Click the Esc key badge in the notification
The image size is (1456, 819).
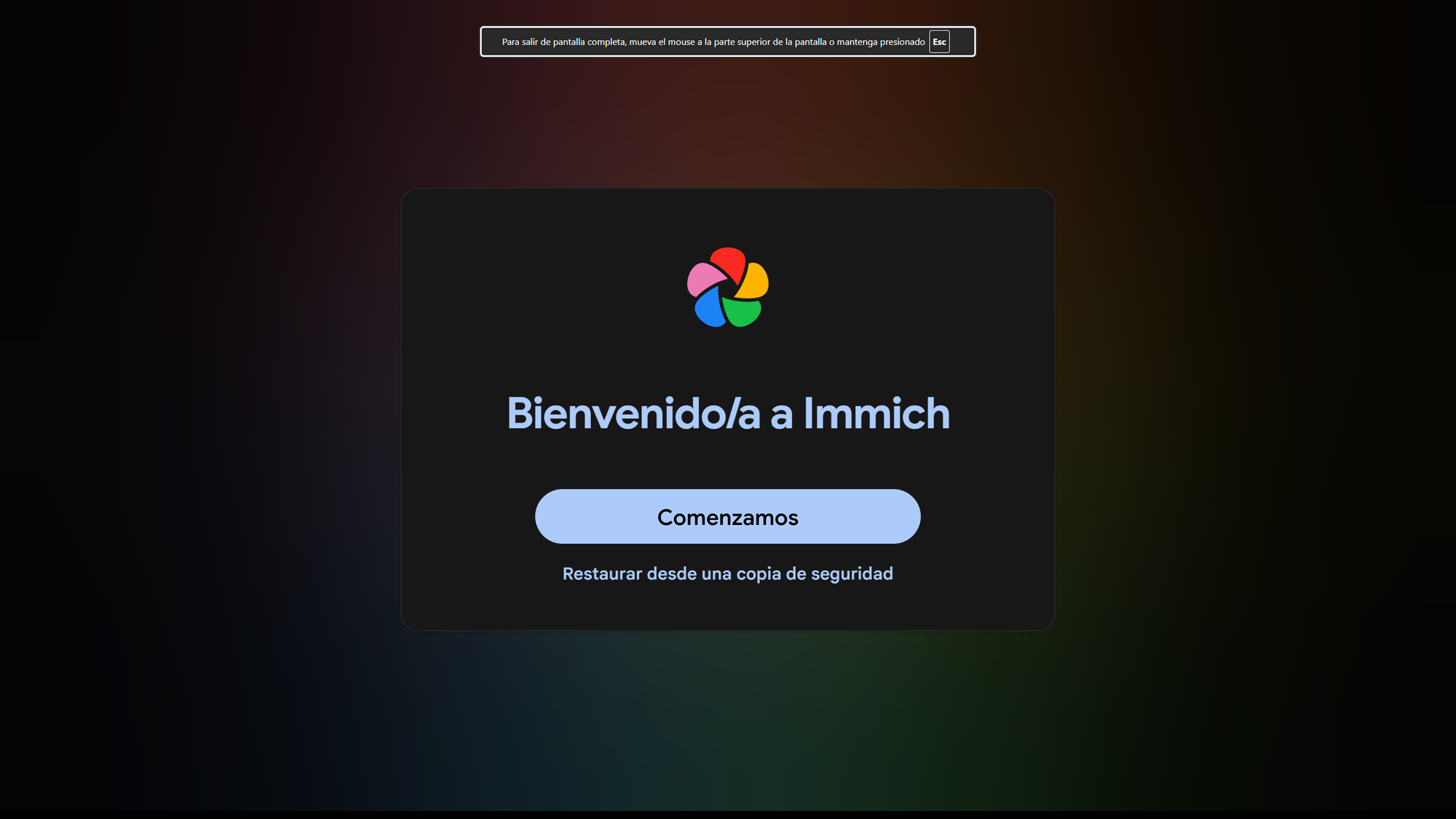(939, 41)
